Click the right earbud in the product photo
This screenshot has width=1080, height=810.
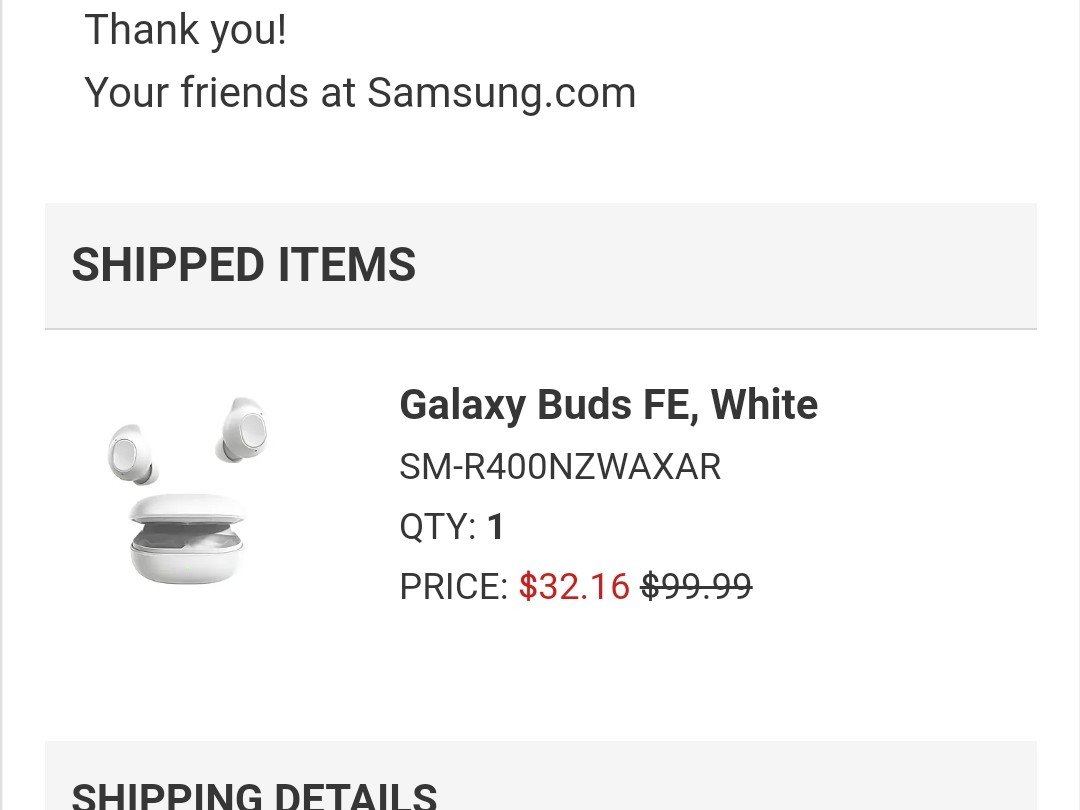[241, 428]
